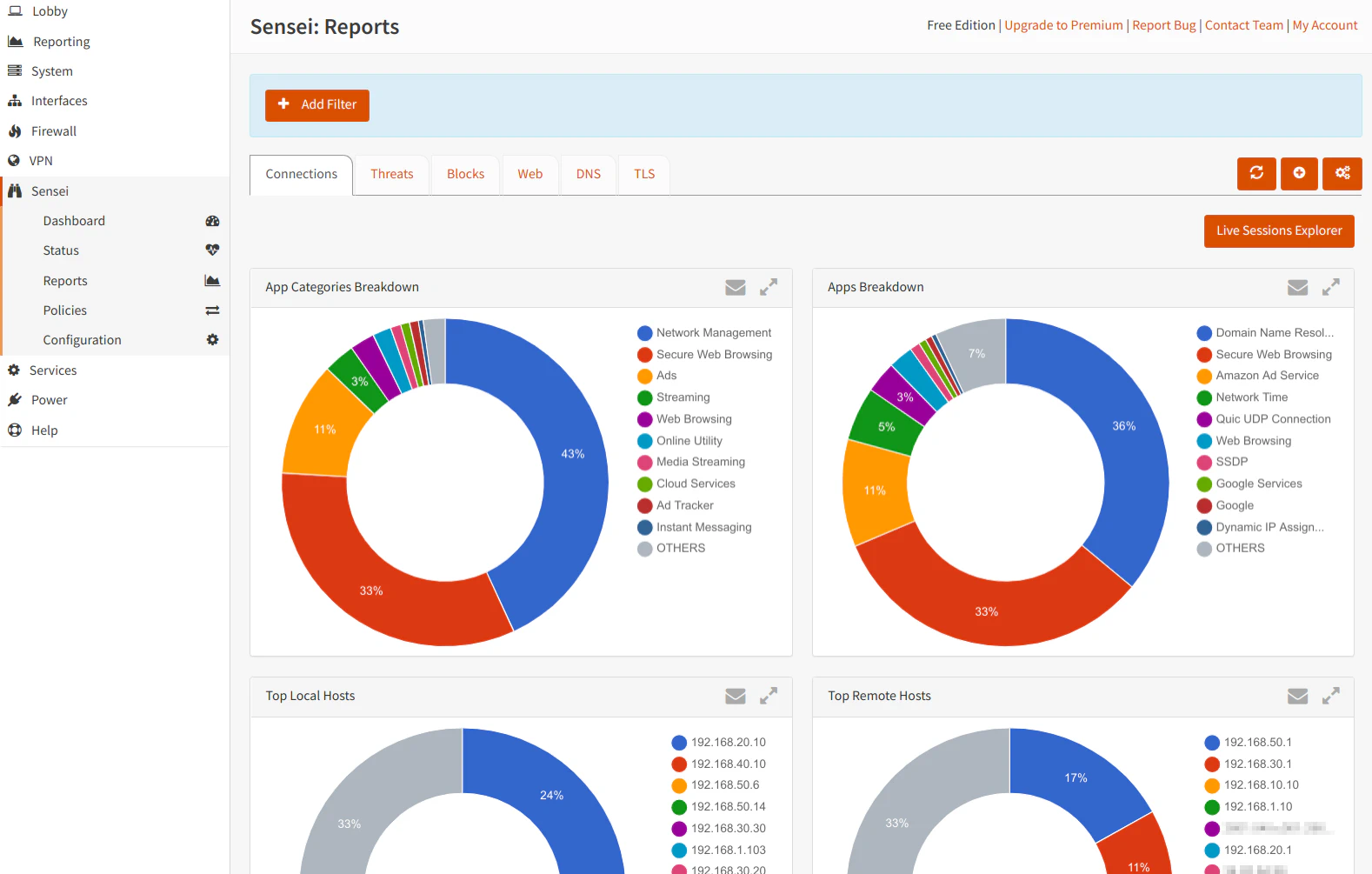
Task: Toggle Network Management legend swatch
Action: 645,333
